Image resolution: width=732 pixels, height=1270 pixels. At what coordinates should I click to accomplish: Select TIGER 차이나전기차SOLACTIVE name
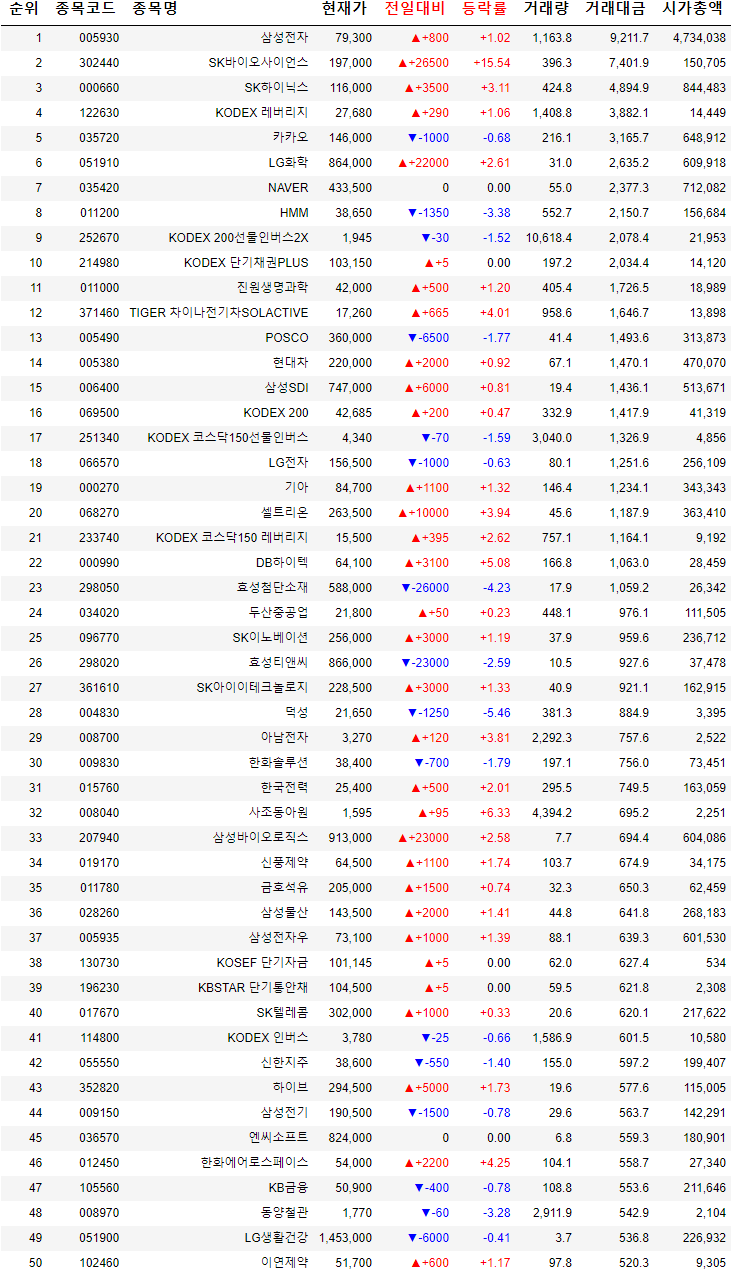pos(219,313)
